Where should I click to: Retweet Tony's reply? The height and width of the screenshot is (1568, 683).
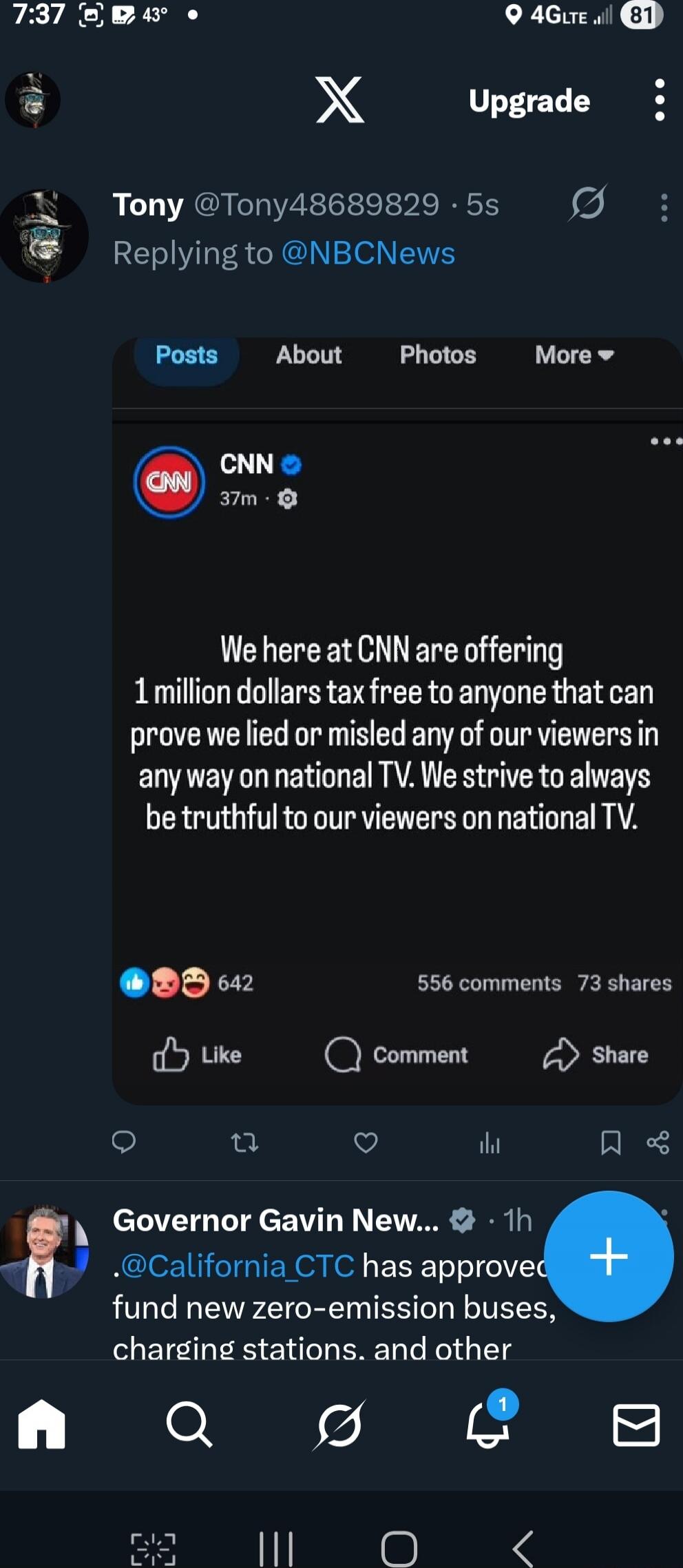245,1143
